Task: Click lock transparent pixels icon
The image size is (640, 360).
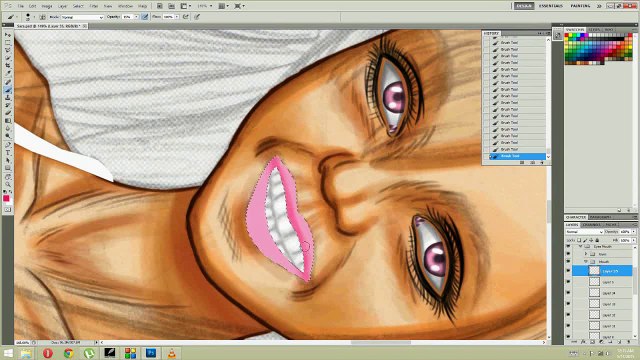Action: pyautogui.click(x=579, y=240)
